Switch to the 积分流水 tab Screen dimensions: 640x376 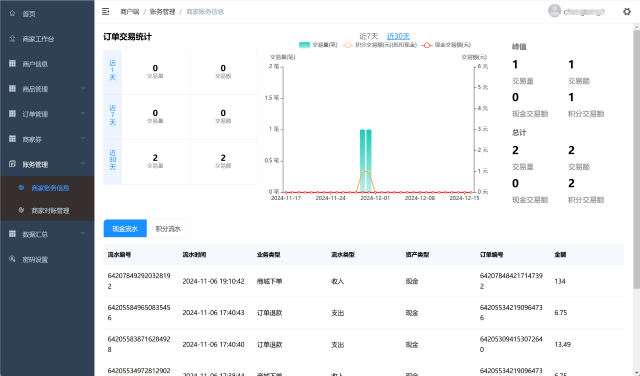click(168, 229)
